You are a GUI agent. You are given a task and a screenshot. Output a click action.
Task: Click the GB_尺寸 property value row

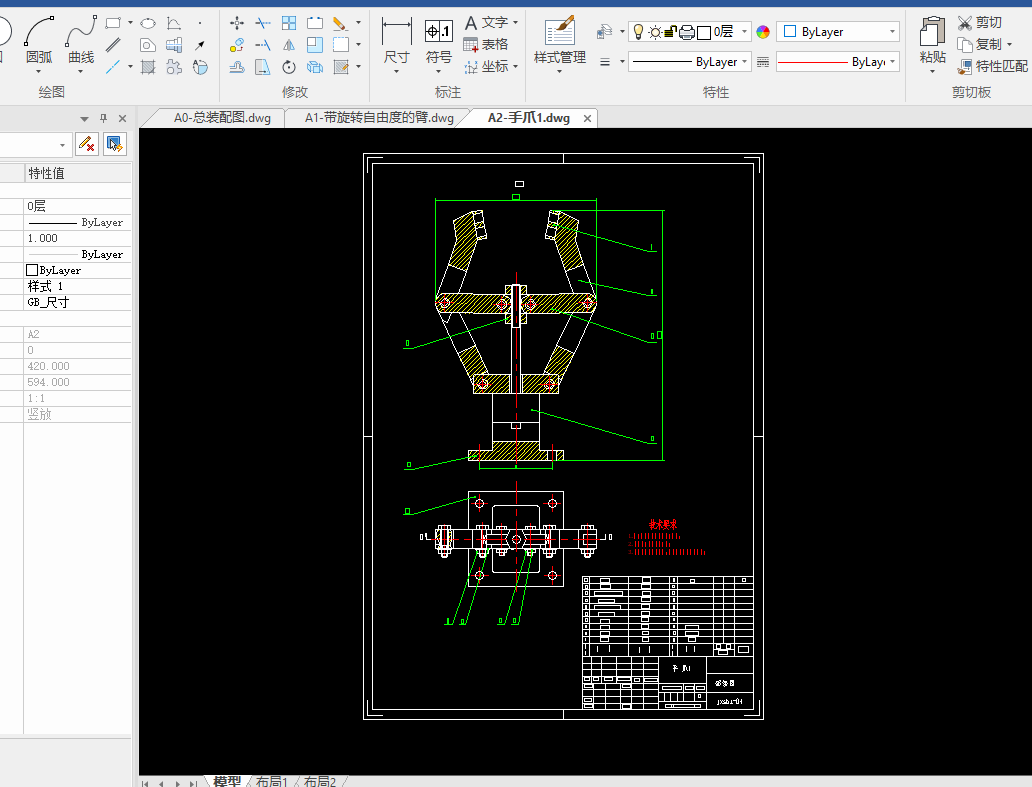tap(78, 303)
